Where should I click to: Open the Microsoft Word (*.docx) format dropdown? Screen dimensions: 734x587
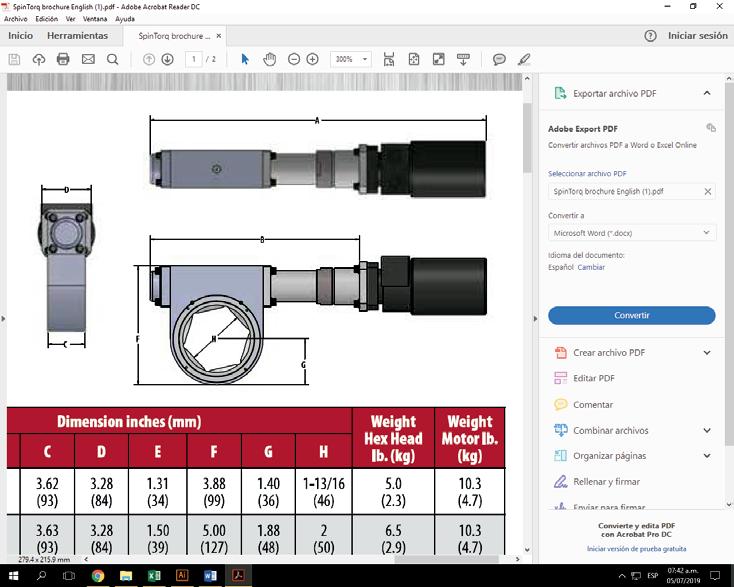631,233
